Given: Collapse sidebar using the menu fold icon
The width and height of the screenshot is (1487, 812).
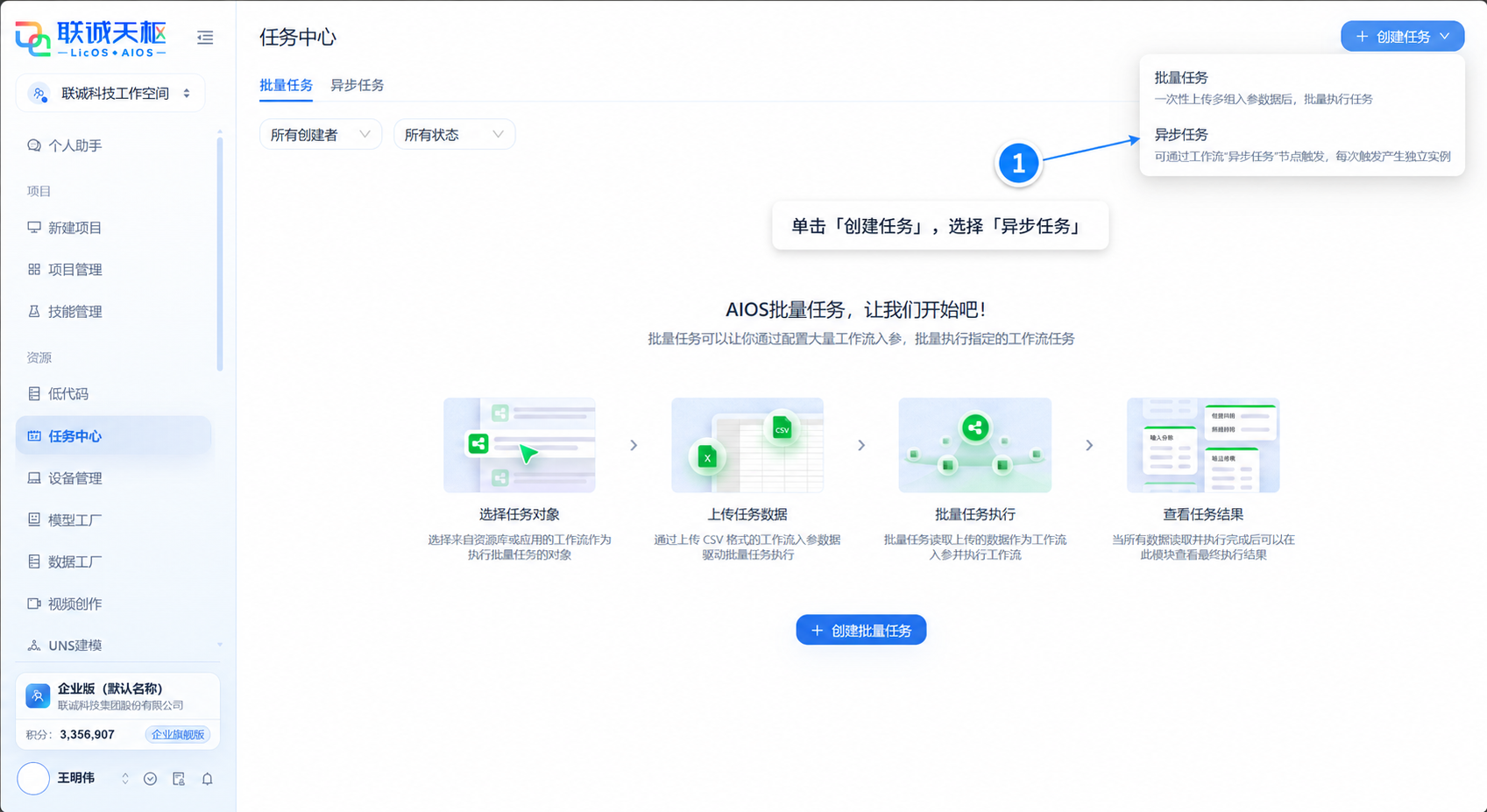Looking at the screenshot, I should pos(205,37).
